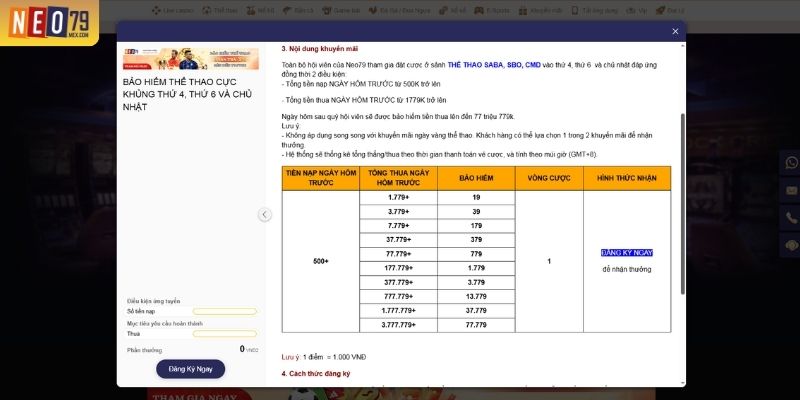Select the heading 4. Cách thức đăng ký
800x400 pixels.
(316, 374)
